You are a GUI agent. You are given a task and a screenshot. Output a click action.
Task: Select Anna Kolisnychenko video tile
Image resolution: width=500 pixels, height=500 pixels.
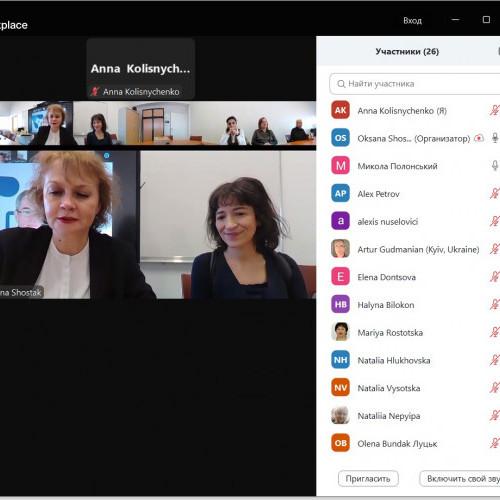141,69
